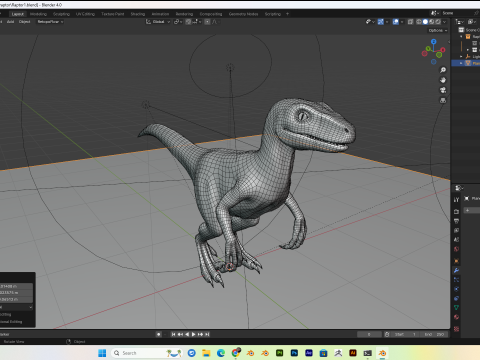Select rendered viewport shading

pyautogui.click(x=438, y=22)
